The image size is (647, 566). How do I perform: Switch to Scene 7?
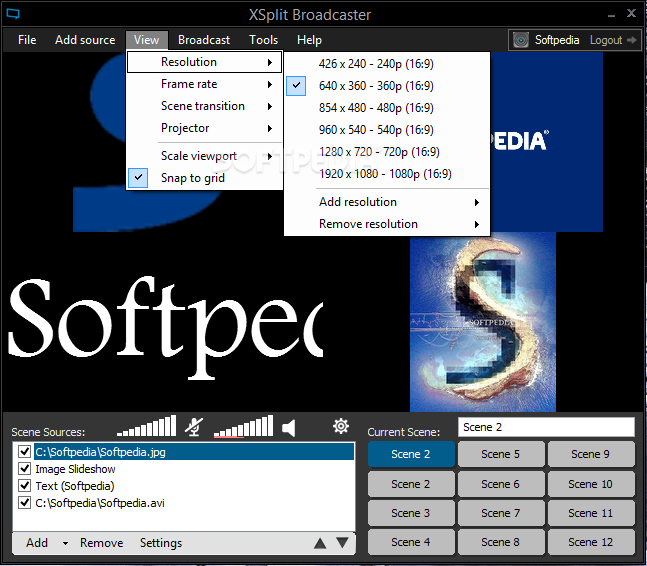pos(501,513)
